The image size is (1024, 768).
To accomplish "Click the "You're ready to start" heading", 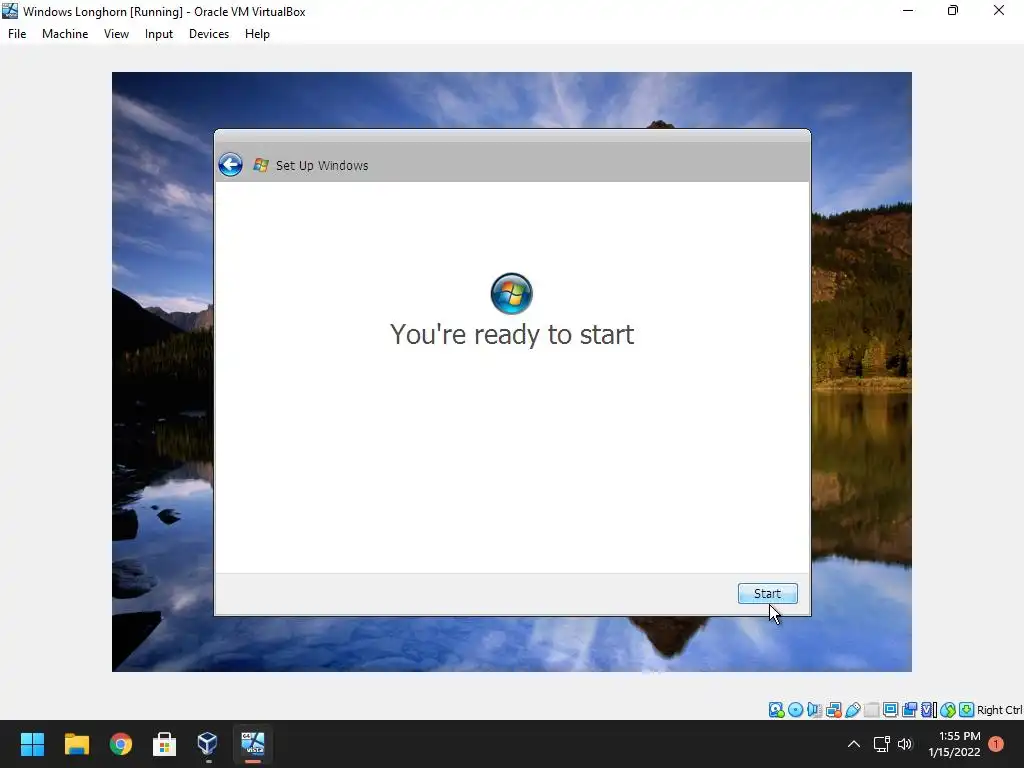I will (x=512, y=334).
